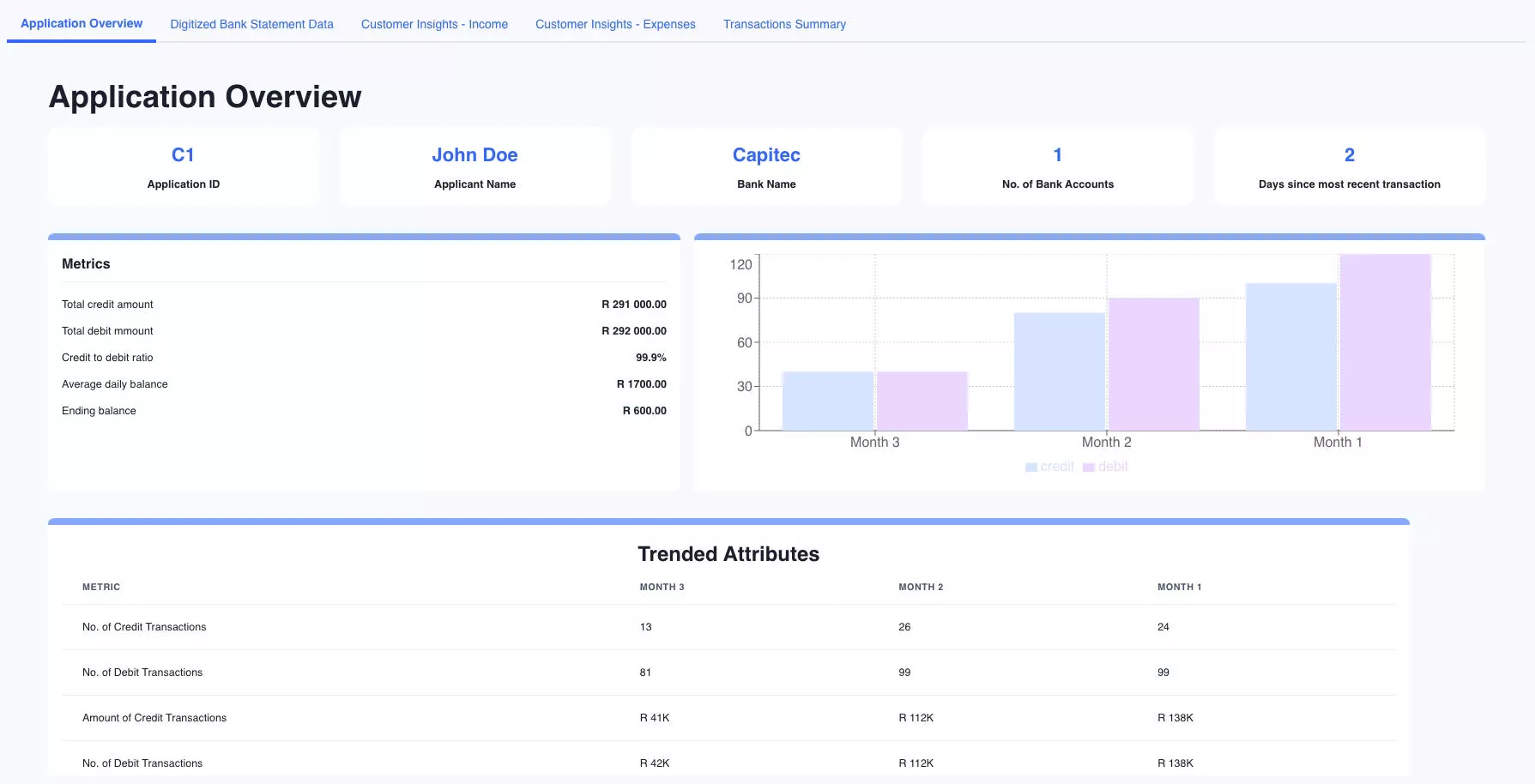Click Month 3 credit transactions count 13
This screenshot has width=1535, height=784.
[x=645, y=627]
